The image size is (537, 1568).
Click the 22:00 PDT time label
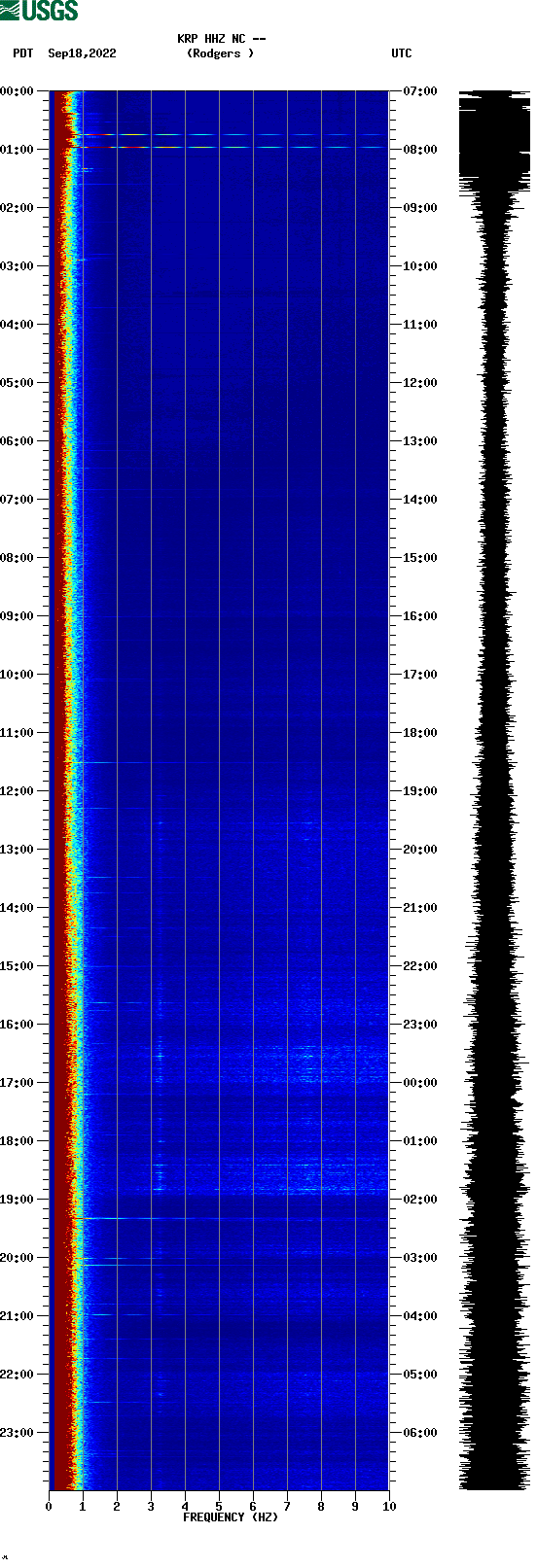(18, 1375)
